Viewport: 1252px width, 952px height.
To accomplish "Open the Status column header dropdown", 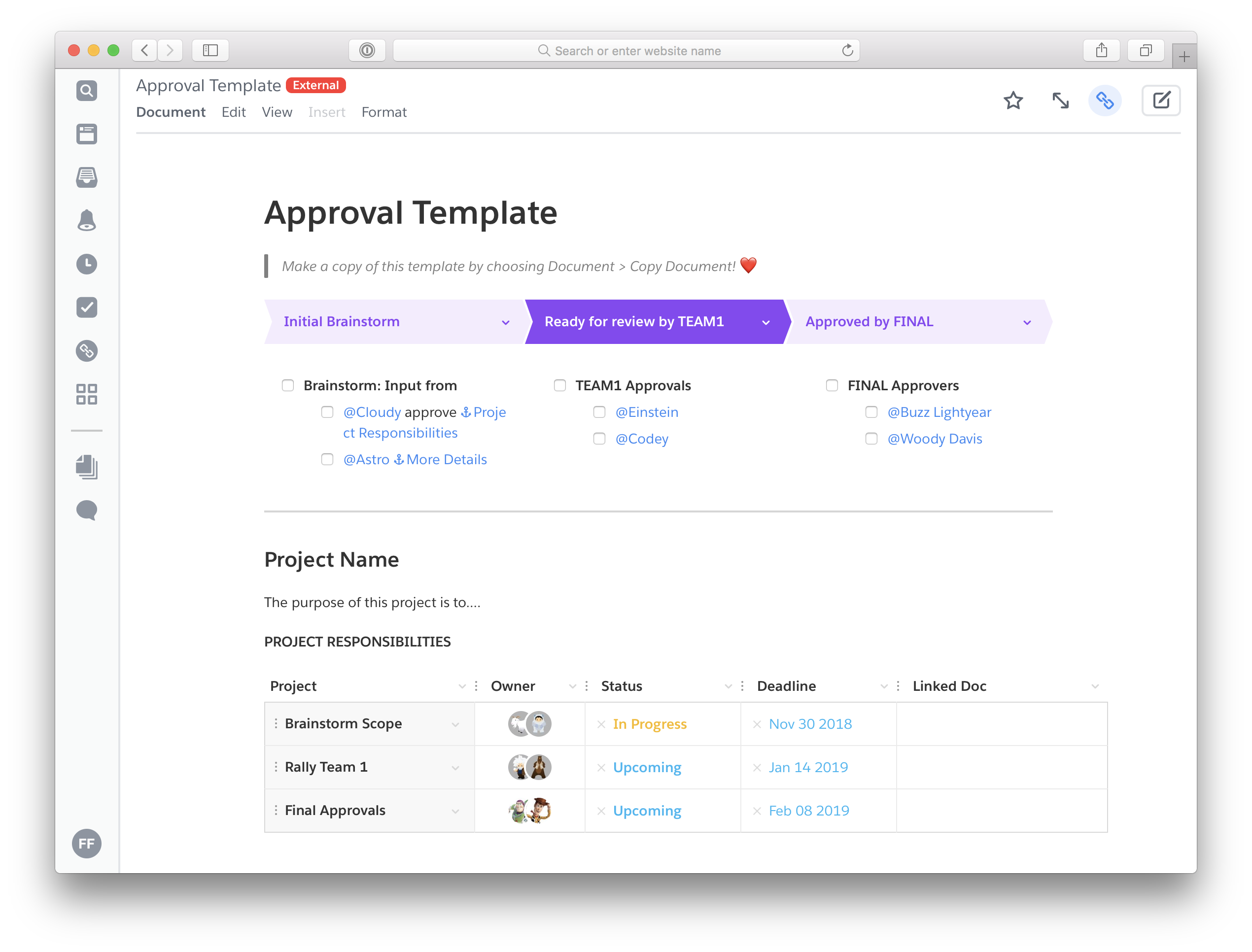I will (728, 686).
